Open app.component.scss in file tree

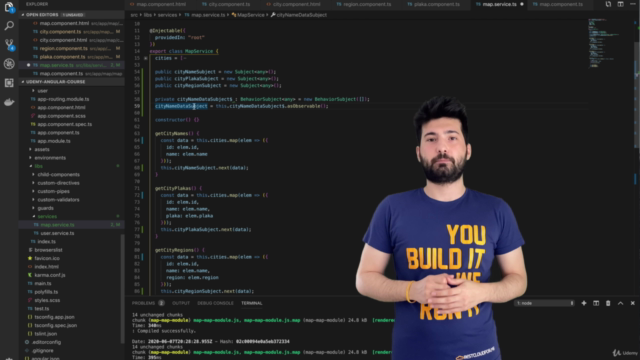[x=62, y=116]
